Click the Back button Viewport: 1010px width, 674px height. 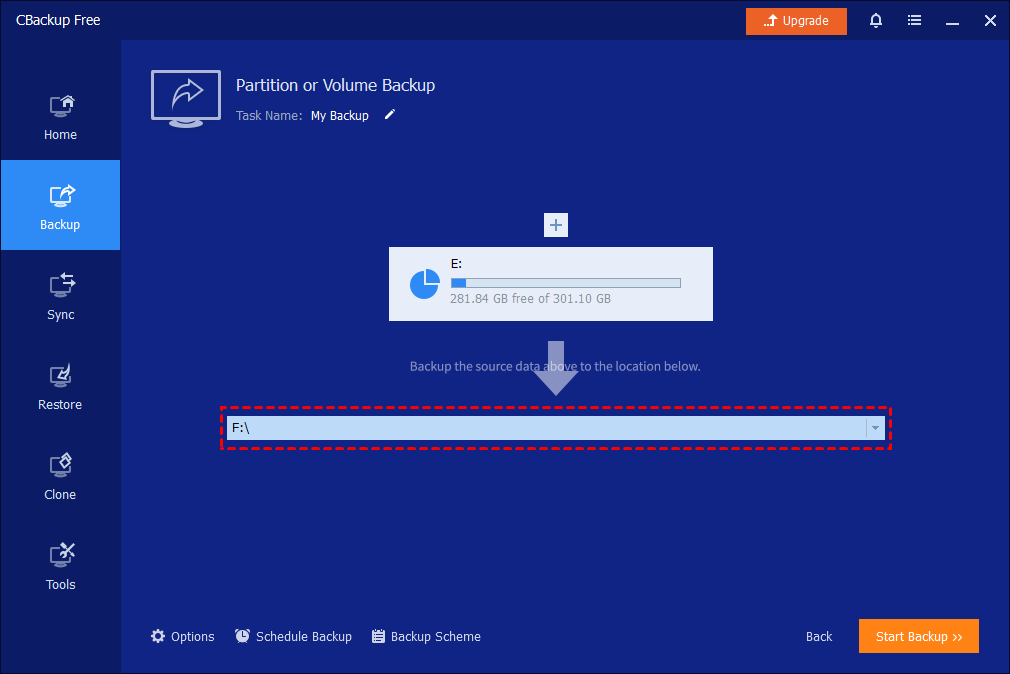coord(819,636)
